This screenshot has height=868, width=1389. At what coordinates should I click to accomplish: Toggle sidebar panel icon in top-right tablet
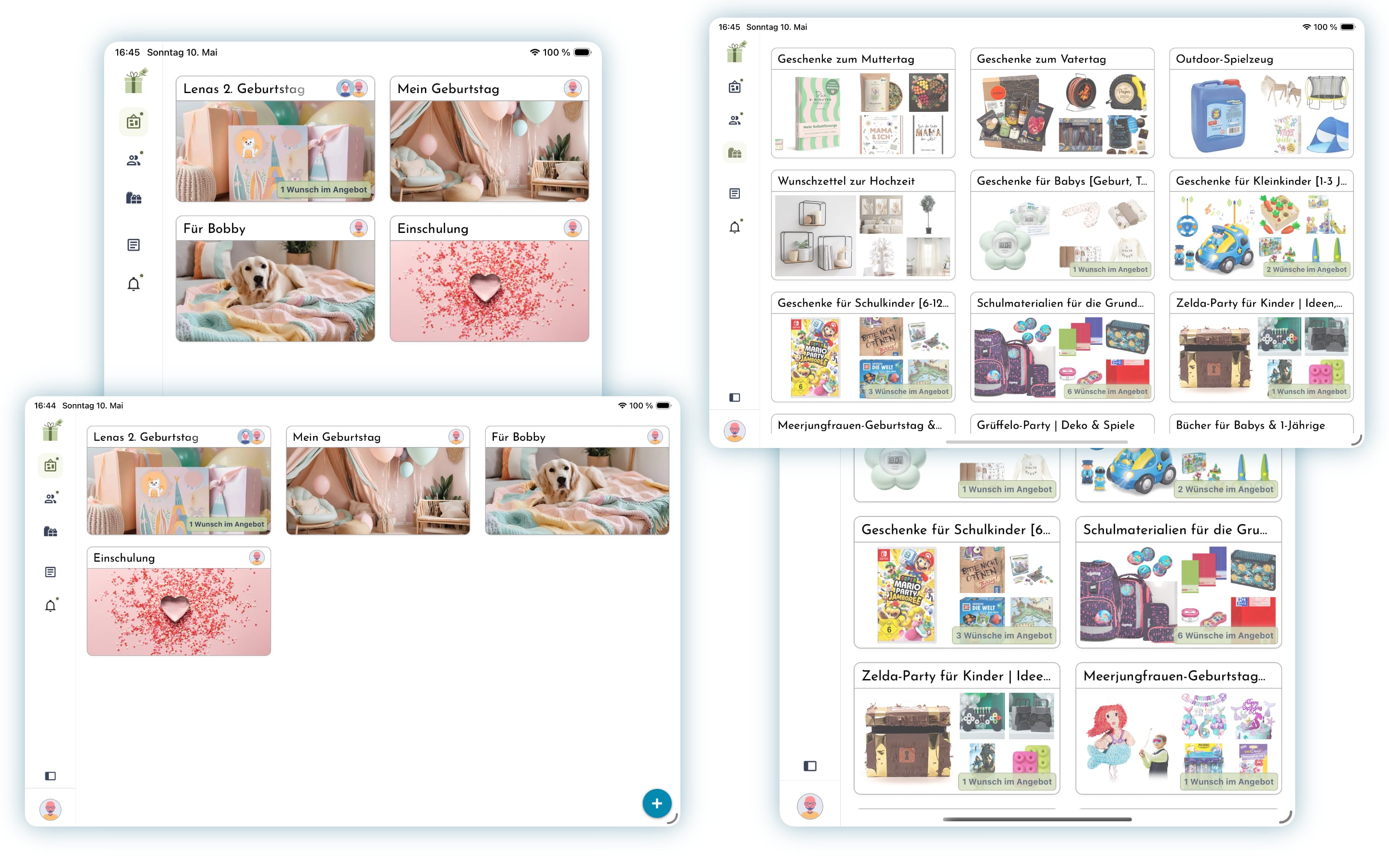735,397
